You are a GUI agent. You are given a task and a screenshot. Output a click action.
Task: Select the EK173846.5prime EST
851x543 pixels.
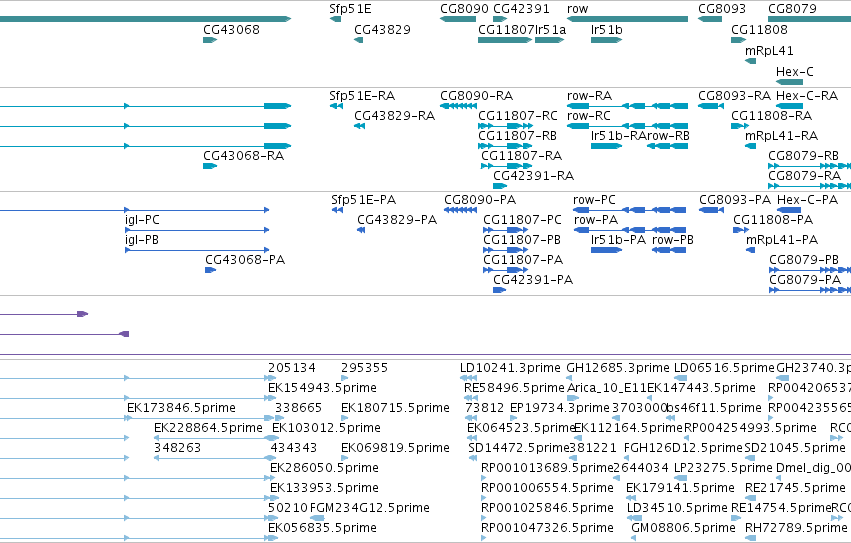click(199, 418)
